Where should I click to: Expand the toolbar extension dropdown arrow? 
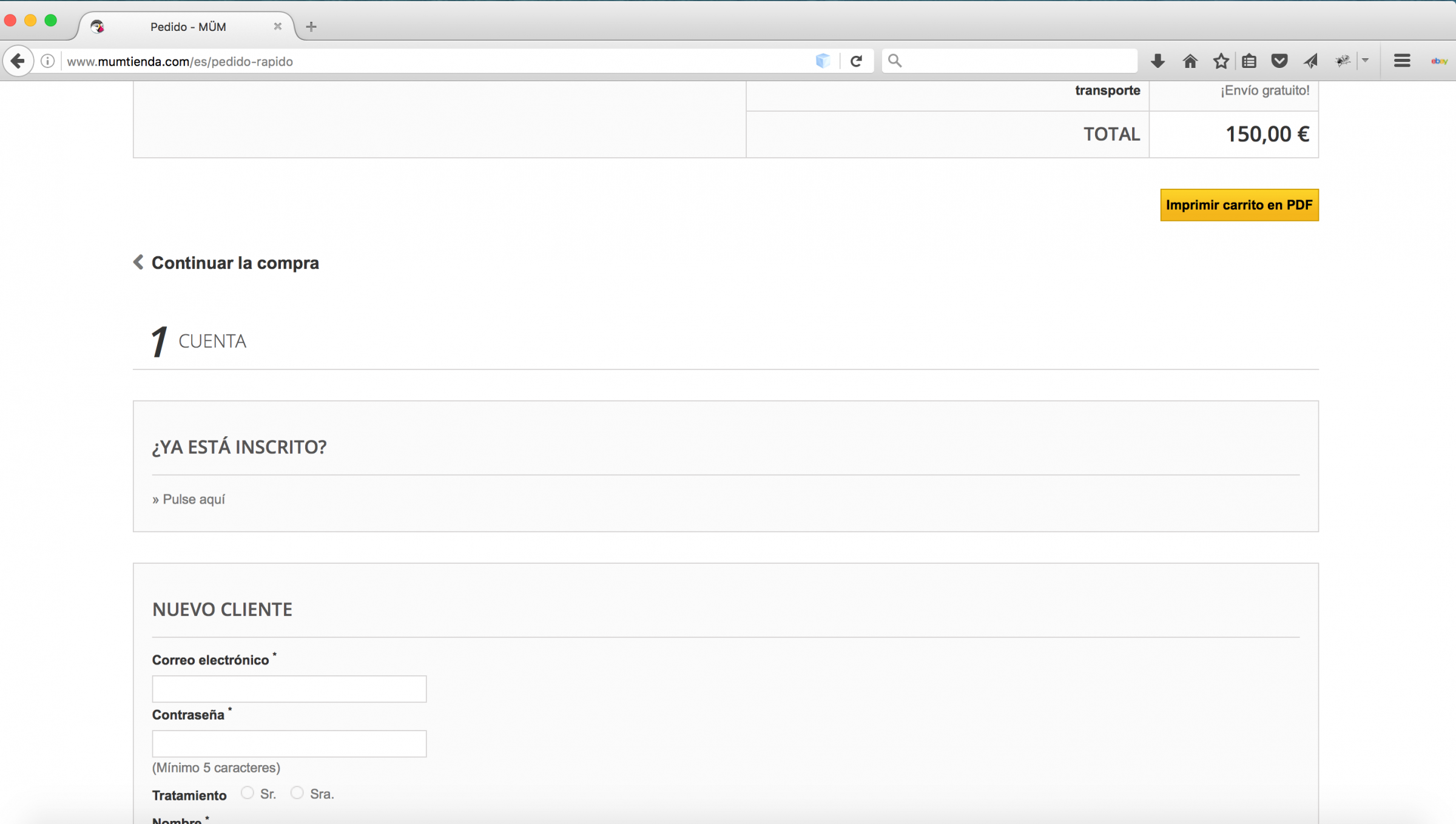1365,61
